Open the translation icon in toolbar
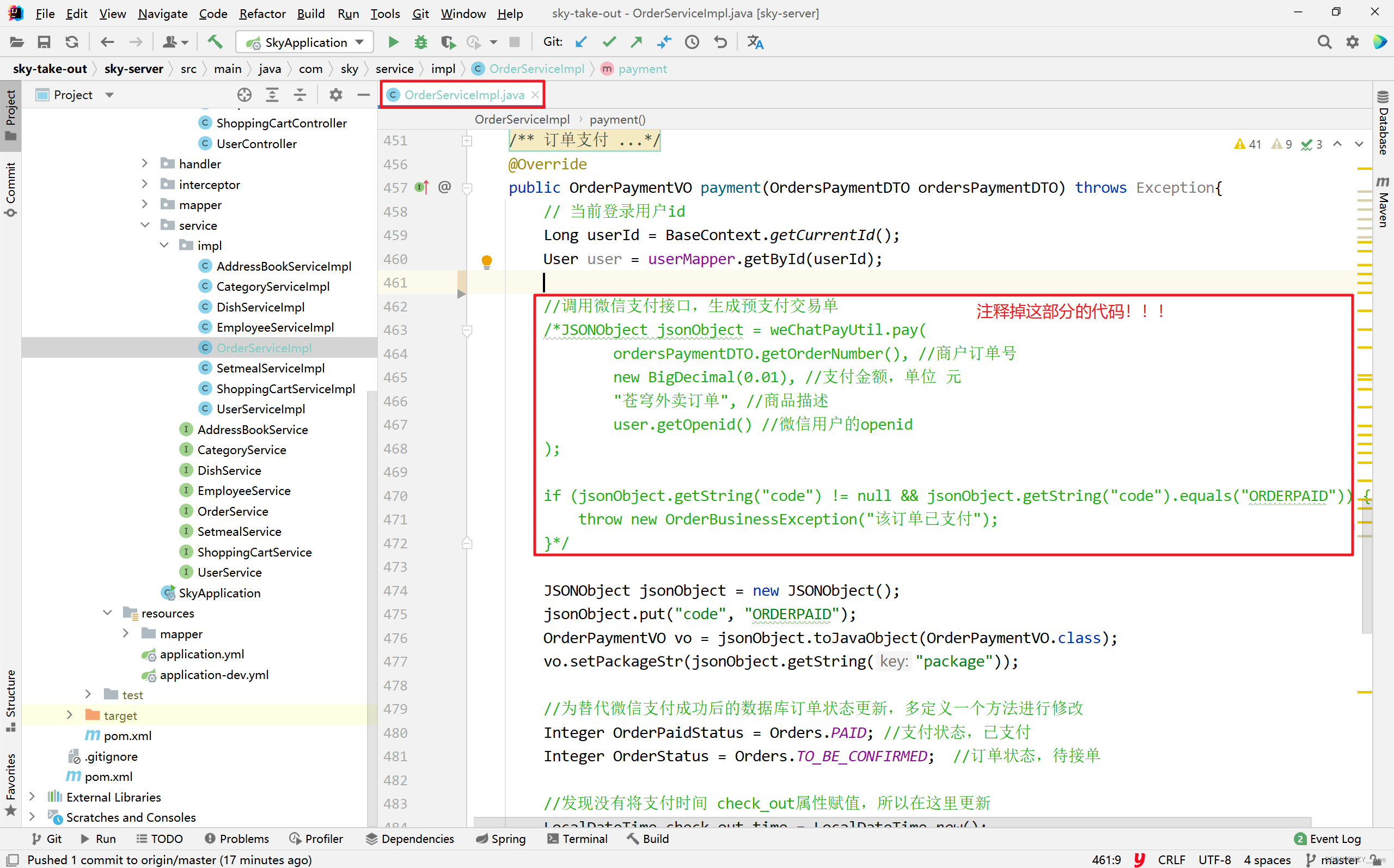This screenshot has height=868, width=1394. click(x=755, y=42)
